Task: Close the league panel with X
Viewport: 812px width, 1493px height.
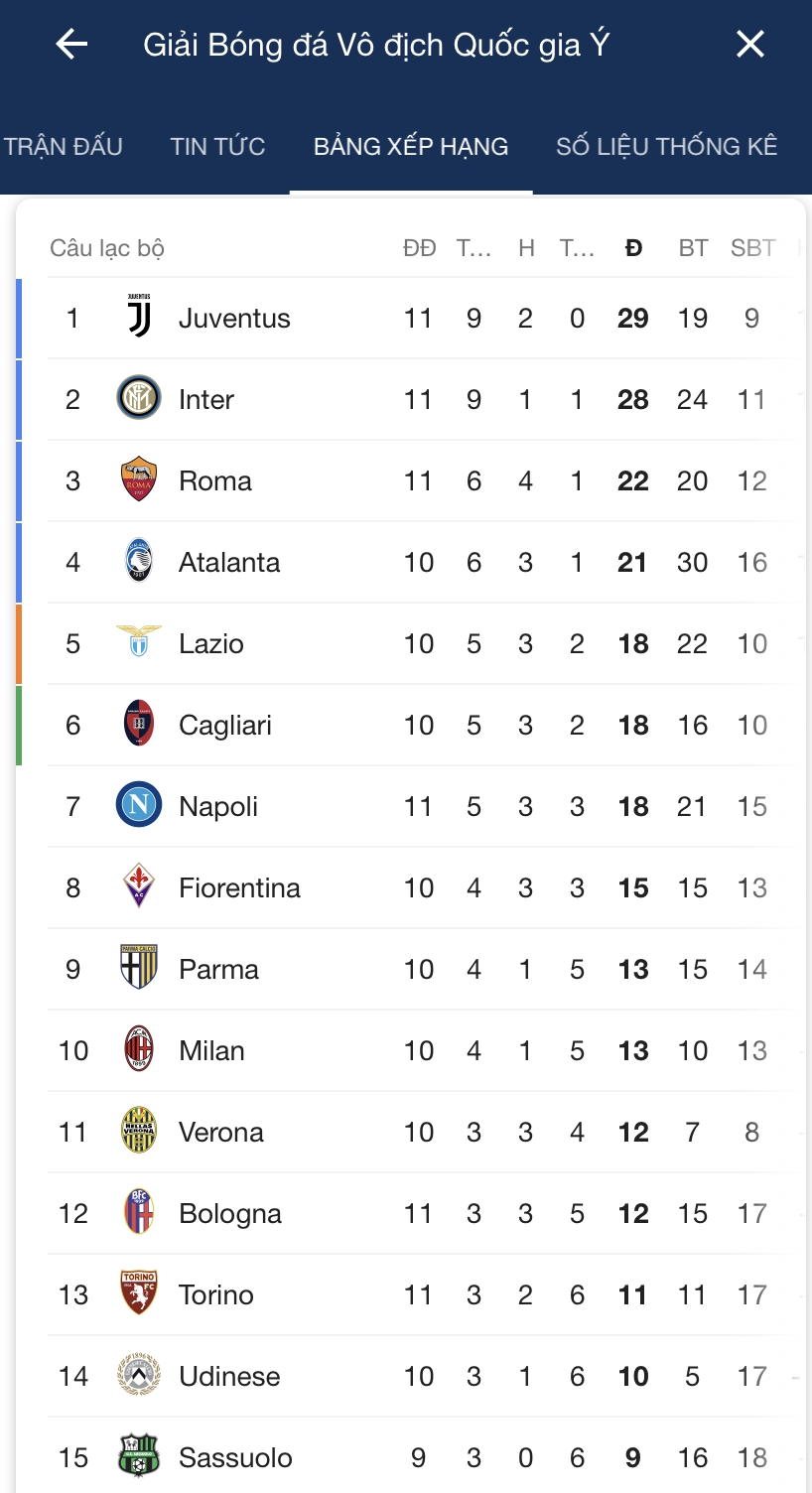Action: click(749, 44)
